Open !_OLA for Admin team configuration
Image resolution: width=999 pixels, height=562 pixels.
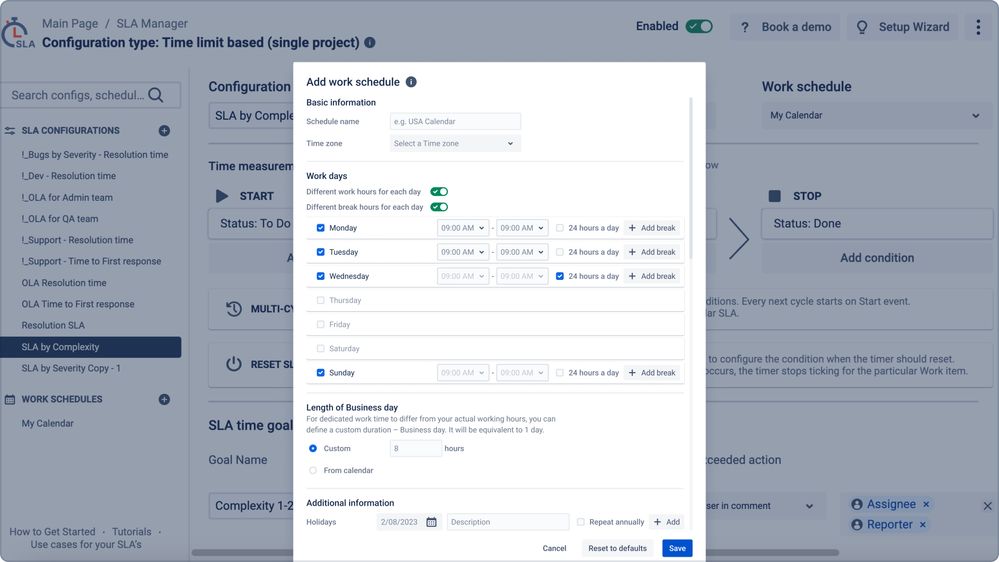(67, 198)
